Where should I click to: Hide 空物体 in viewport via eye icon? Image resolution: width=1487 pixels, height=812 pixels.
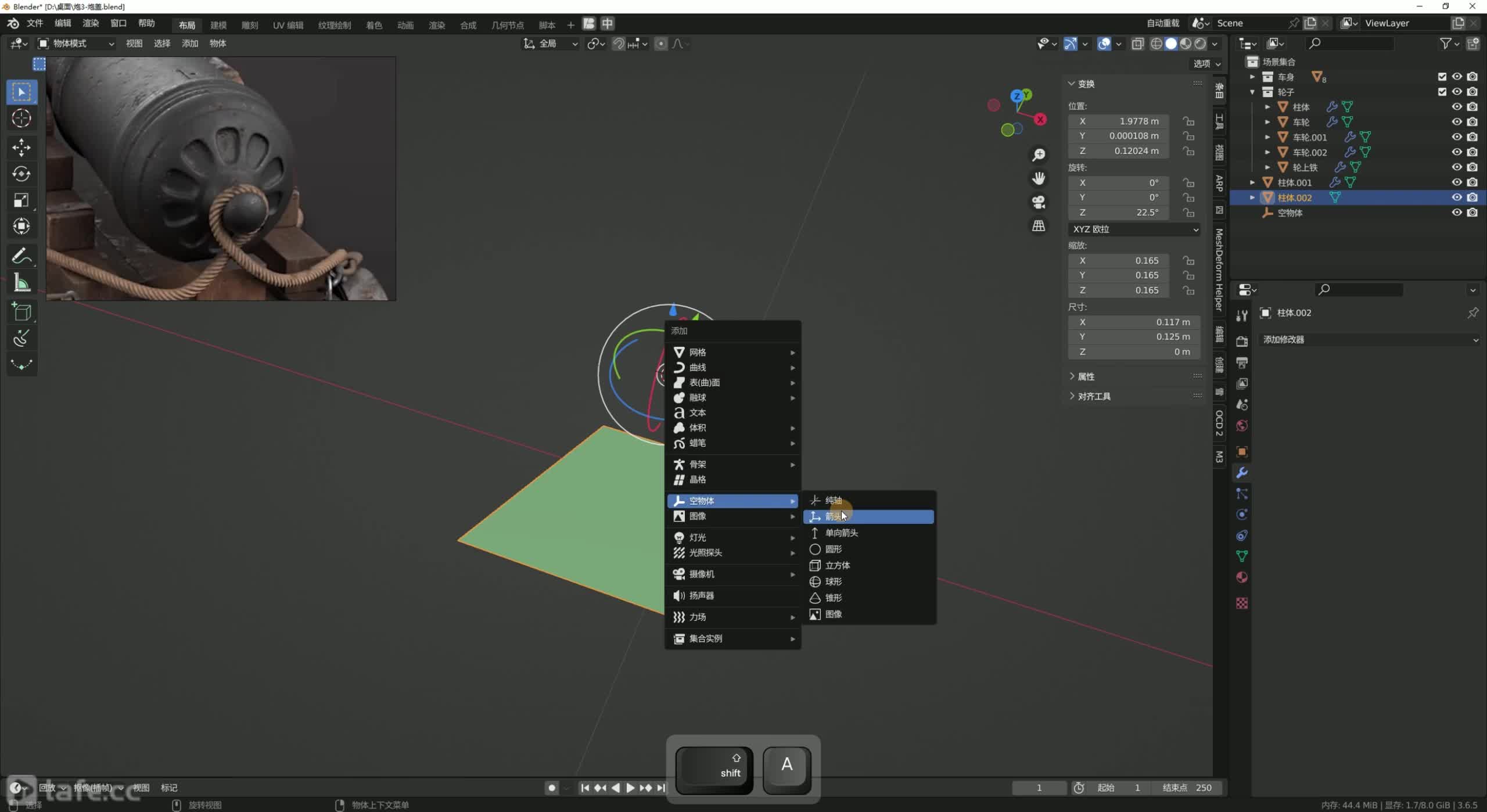pos(1457,213)
